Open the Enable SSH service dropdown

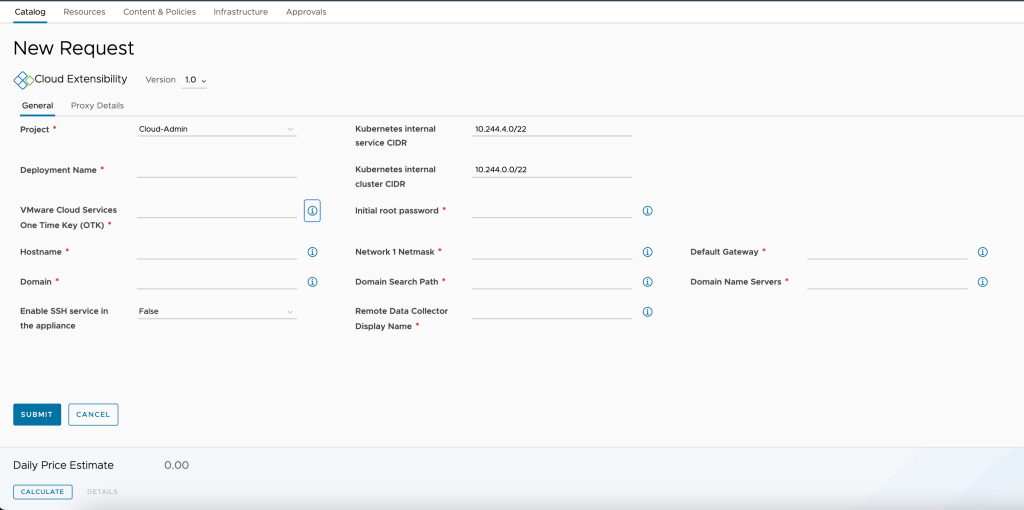tap(217, 311)
